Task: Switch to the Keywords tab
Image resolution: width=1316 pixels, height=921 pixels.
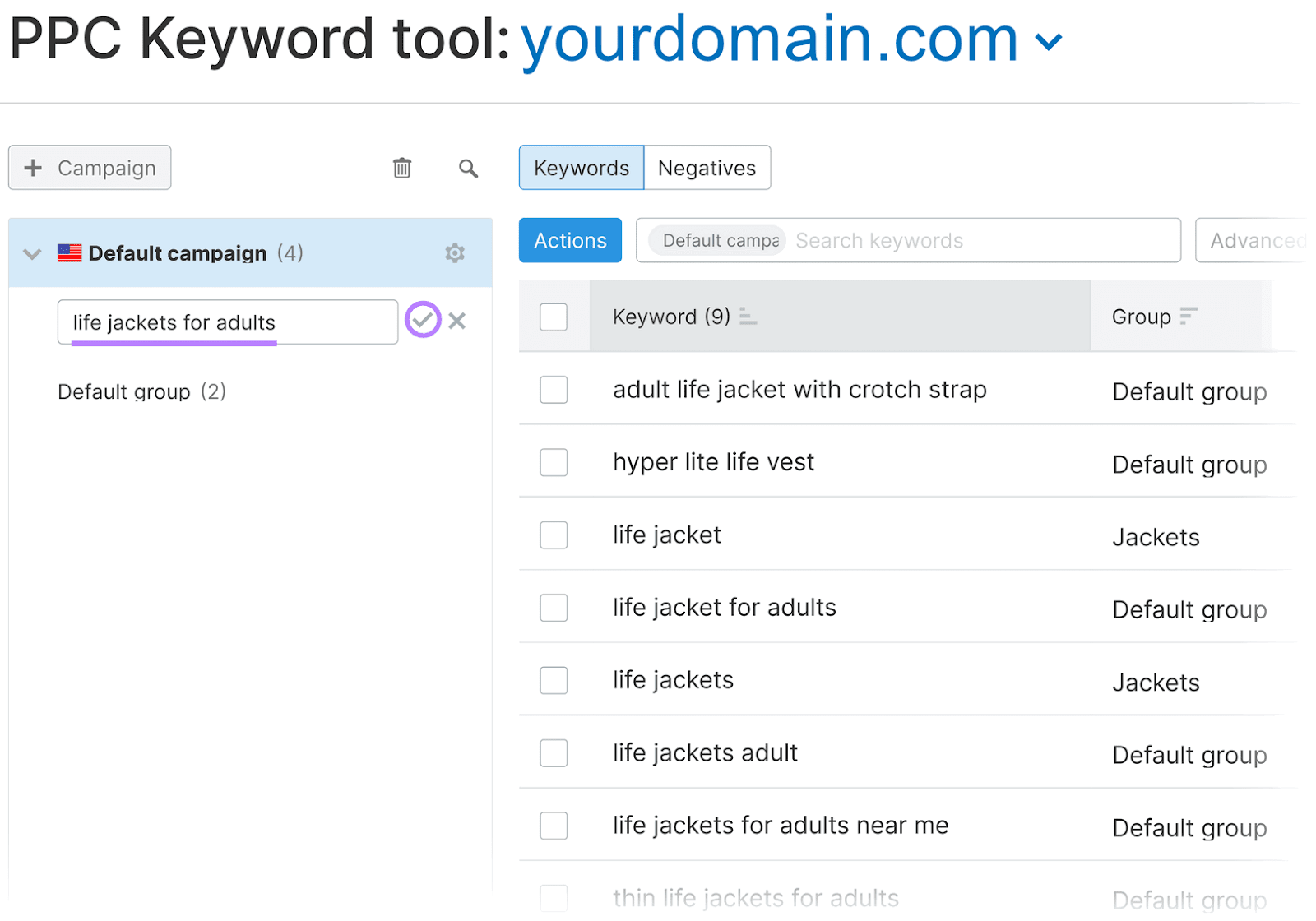Action: point(582,168)
